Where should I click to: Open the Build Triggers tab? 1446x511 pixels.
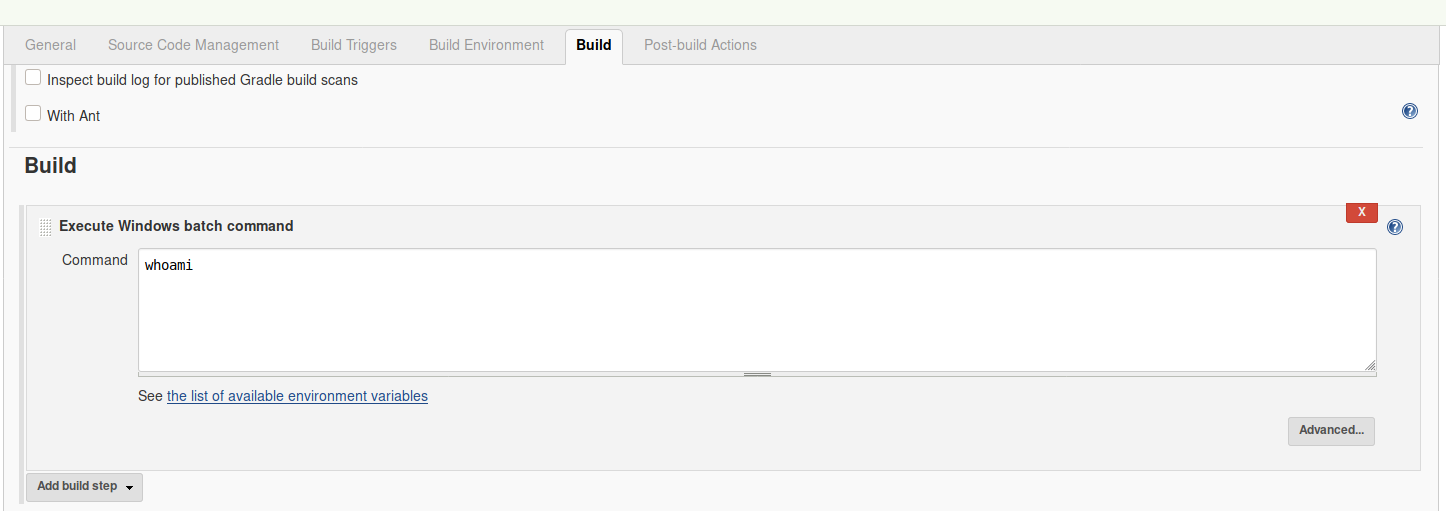click(354, 45)
